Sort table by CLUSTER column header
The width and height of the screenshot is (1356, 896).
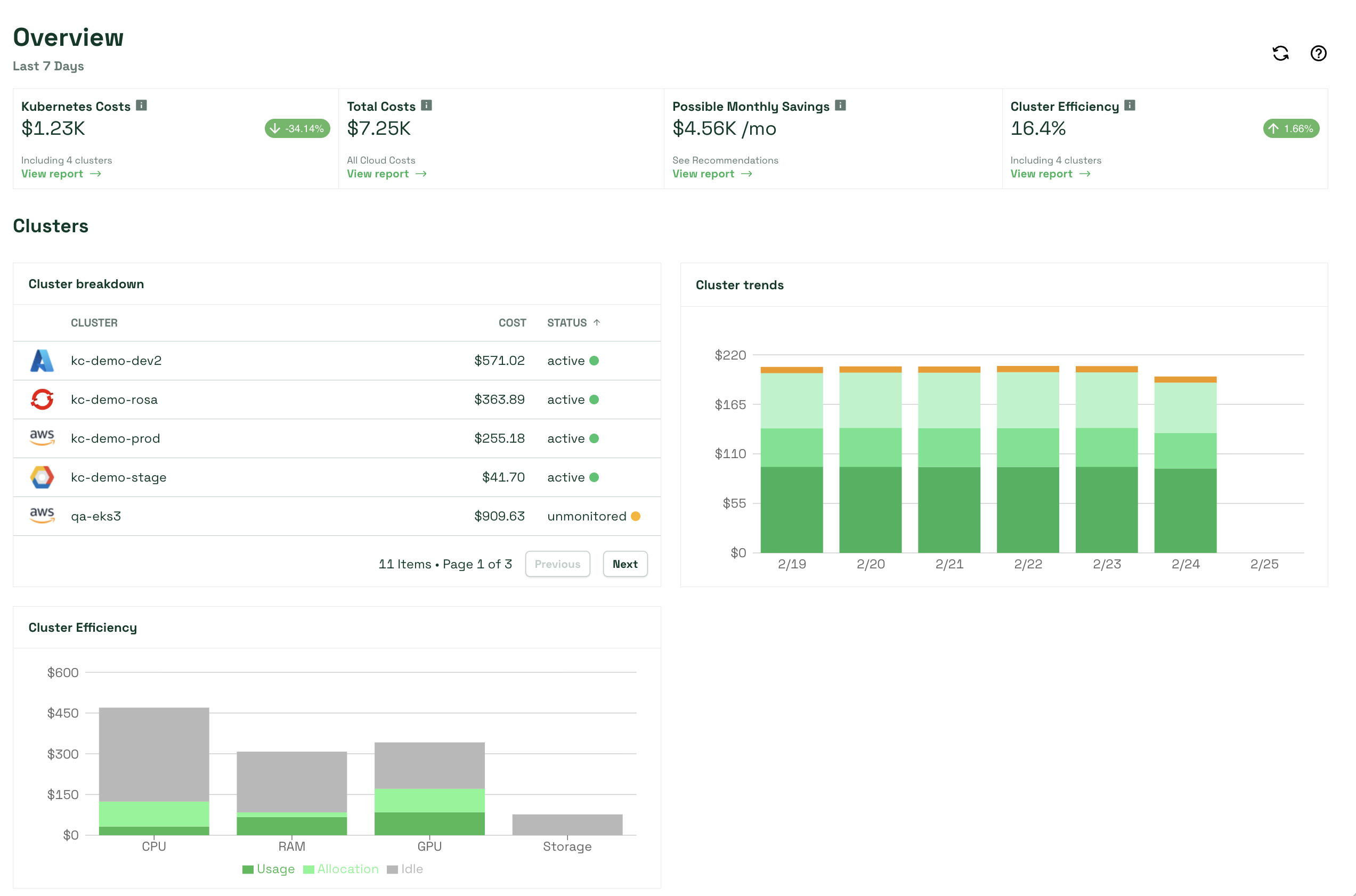(x=94, y=323)
